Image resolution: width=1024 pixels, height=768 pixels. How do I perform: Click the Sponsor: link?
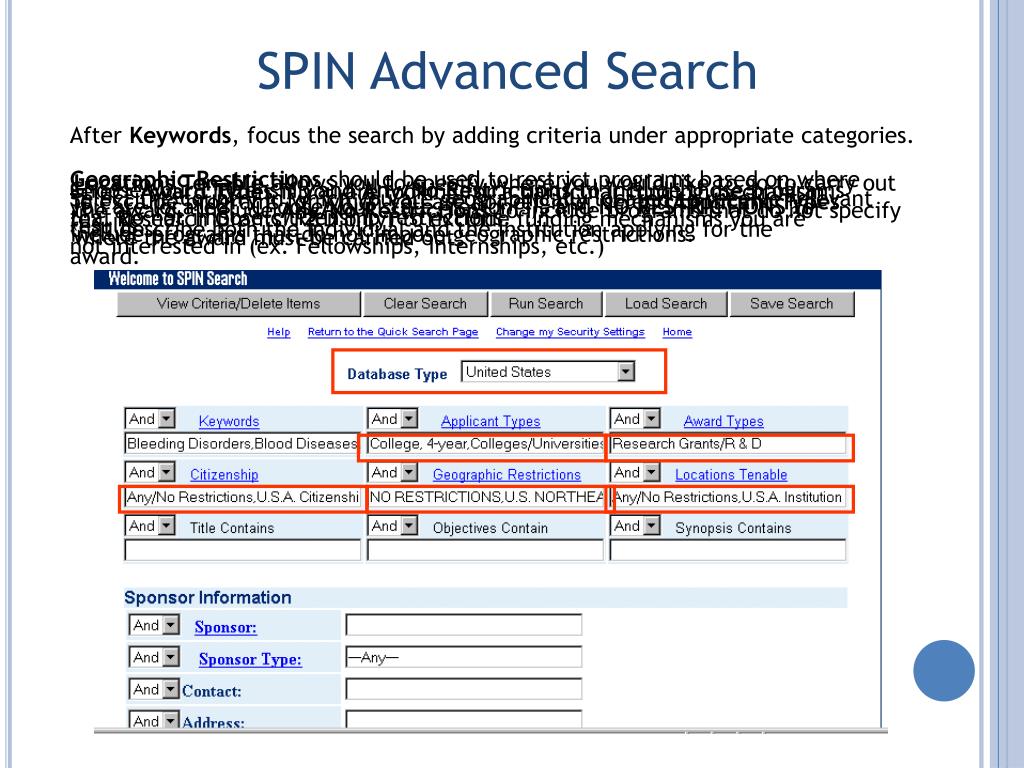[x=225, y=628]
